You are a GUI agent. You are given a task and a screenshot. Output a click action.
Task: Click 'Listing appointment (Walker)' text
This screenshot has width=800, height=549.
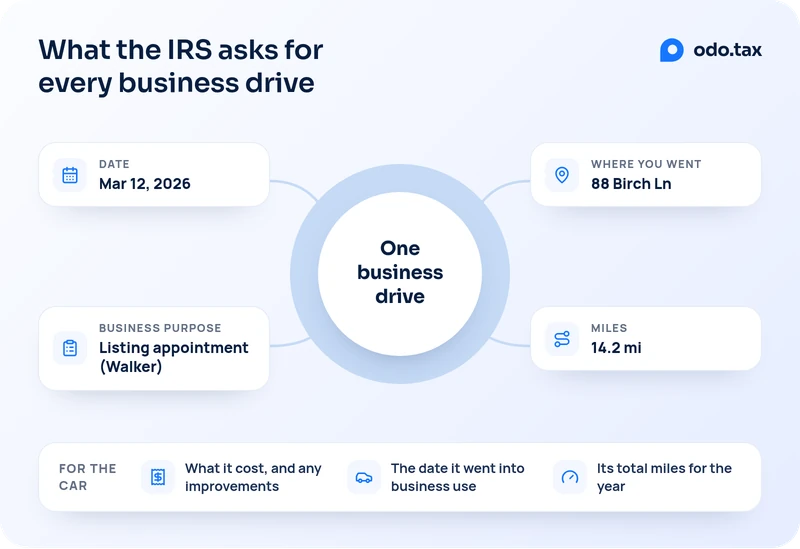[x=173, y=357]
